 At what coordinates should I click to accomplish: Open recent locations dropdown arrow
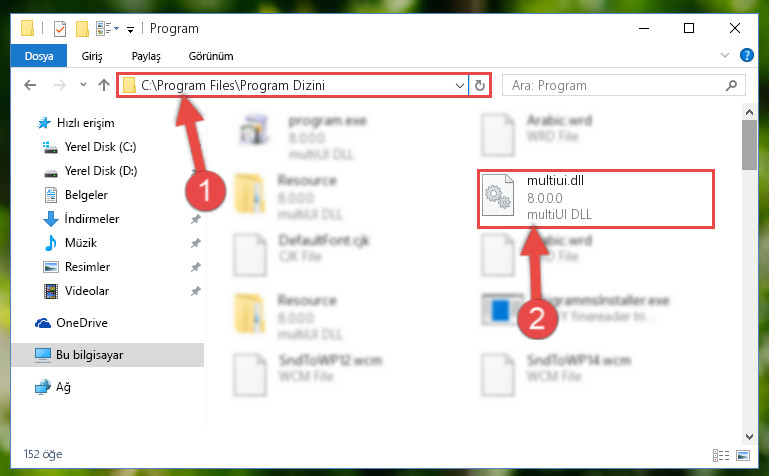tap(83, 85)
